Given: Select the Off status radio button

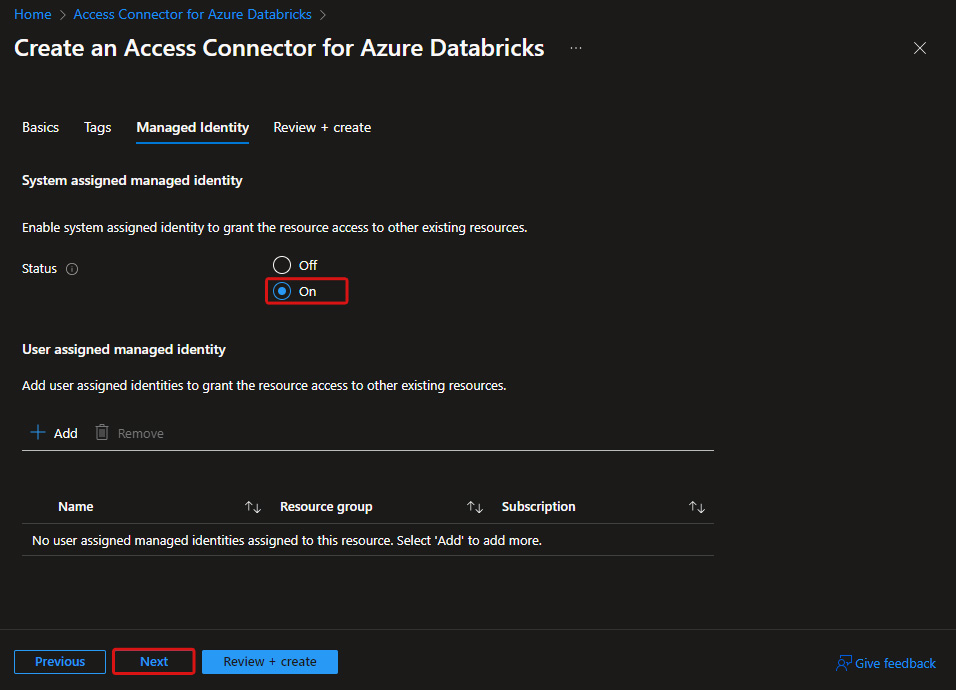Looking at the screenshot, I should [282, 265].
